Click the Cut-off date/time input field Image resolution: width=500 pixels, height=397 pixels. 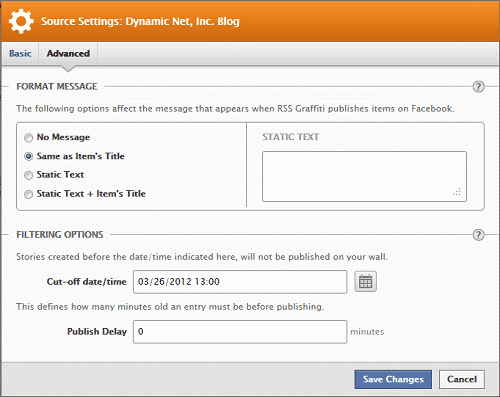[x=240, y=282]
